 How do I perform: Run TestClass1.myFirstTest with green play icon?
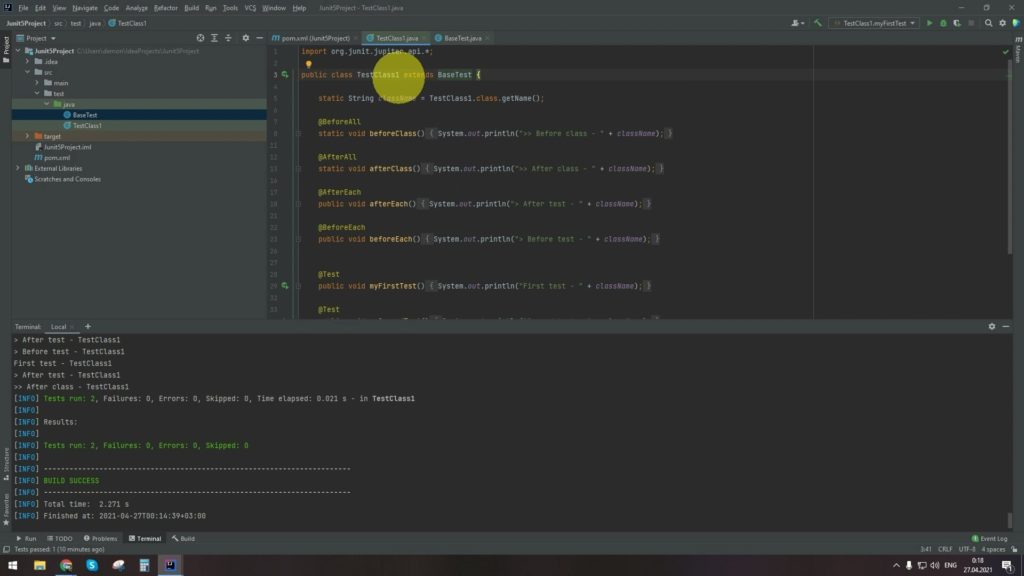pyautogui.click(x=929, y=23)
